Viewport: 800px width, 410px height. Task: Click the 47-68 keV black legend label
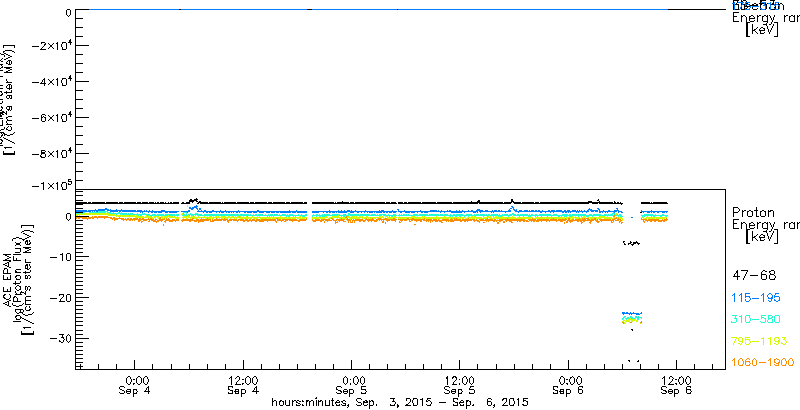coord(754,276)
